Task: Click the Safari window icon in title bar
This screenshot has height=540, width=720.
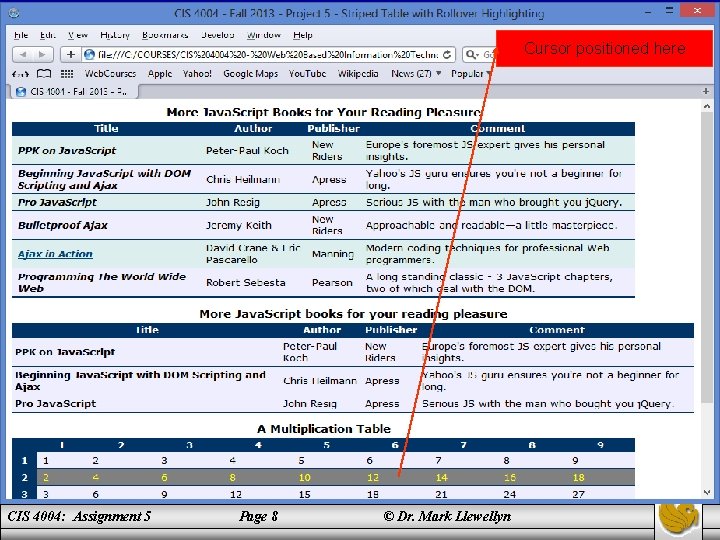Action: (x=14, y=13)
